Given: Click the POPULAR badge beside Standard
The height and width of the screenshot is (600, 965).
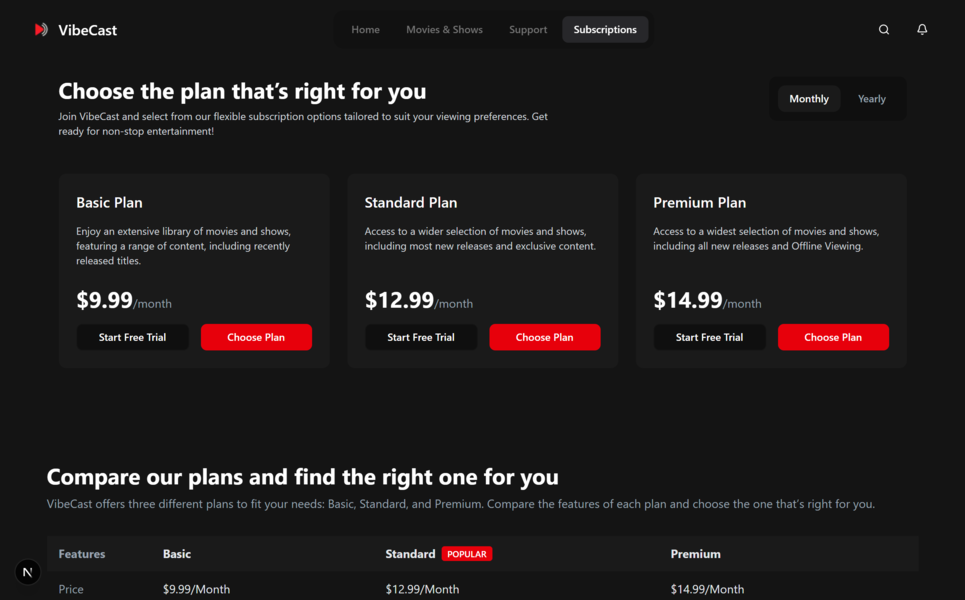Looking at the screenshot, I should [467, 554].
